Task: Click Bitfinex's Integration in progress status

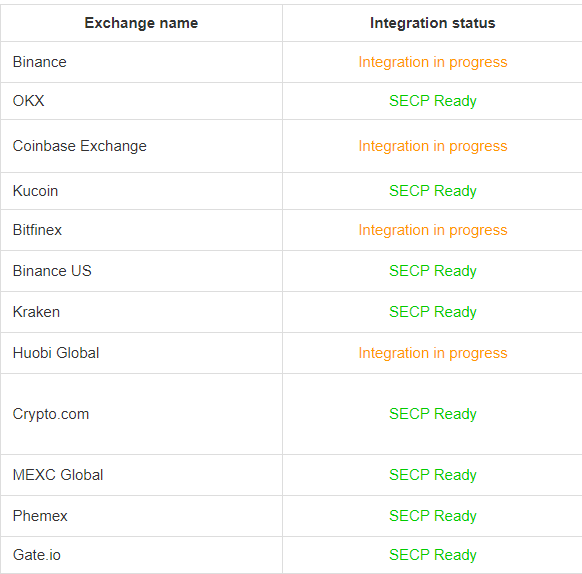Action: point(433,230)
